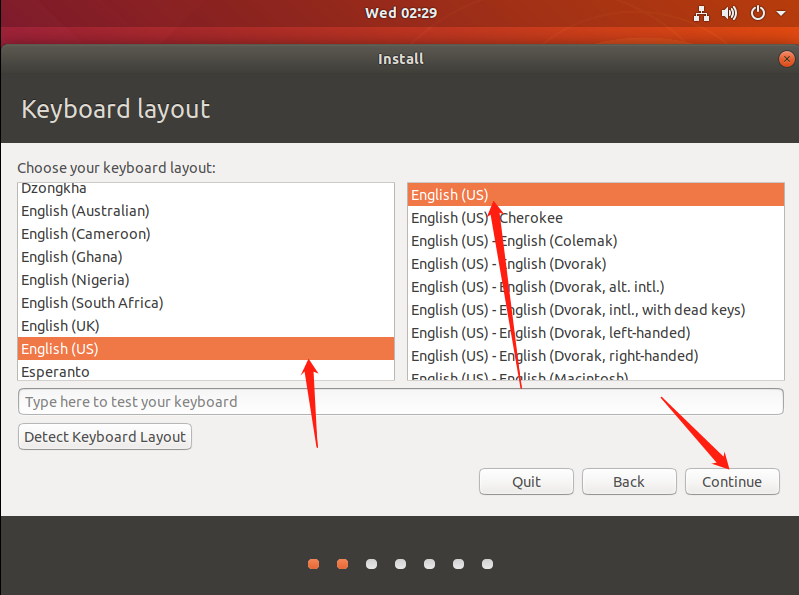Click the Continue button
The width and height of the screenshot is (799, 595).
pyautogui.click(x=732, y=481)
